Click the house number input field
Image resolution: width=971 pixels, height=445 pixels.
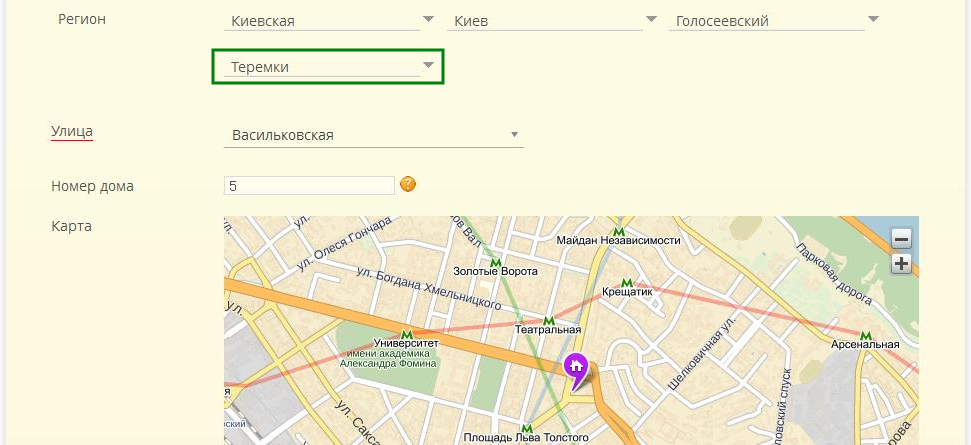tap(310, 186)
